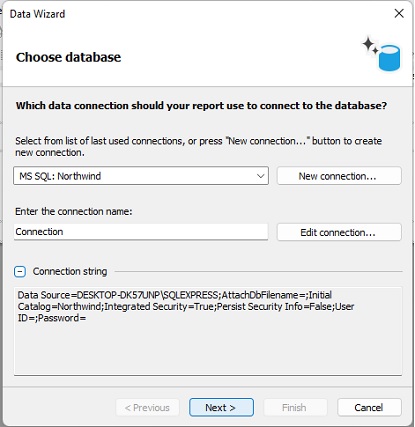Go to next wizard step with Next >
The width and height of the screenshot is (415, 427).
pos(221,407)
